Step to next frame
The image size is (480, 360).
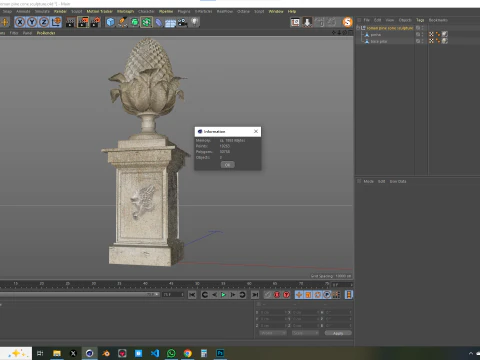tap(233, 295)
